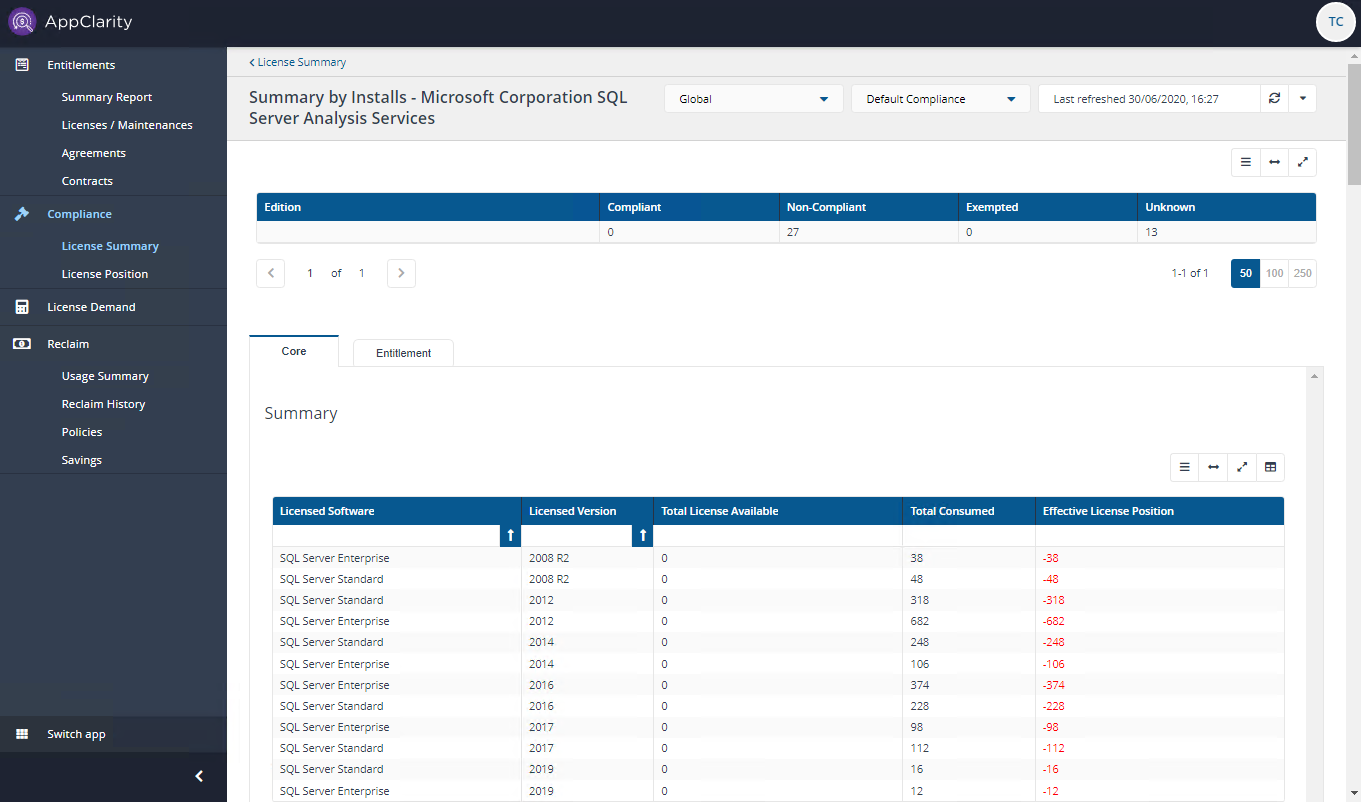This screenshot has width=1361, height=802.
Task: Click Total Consumed value 248
Action: click(x=920, y=642)
